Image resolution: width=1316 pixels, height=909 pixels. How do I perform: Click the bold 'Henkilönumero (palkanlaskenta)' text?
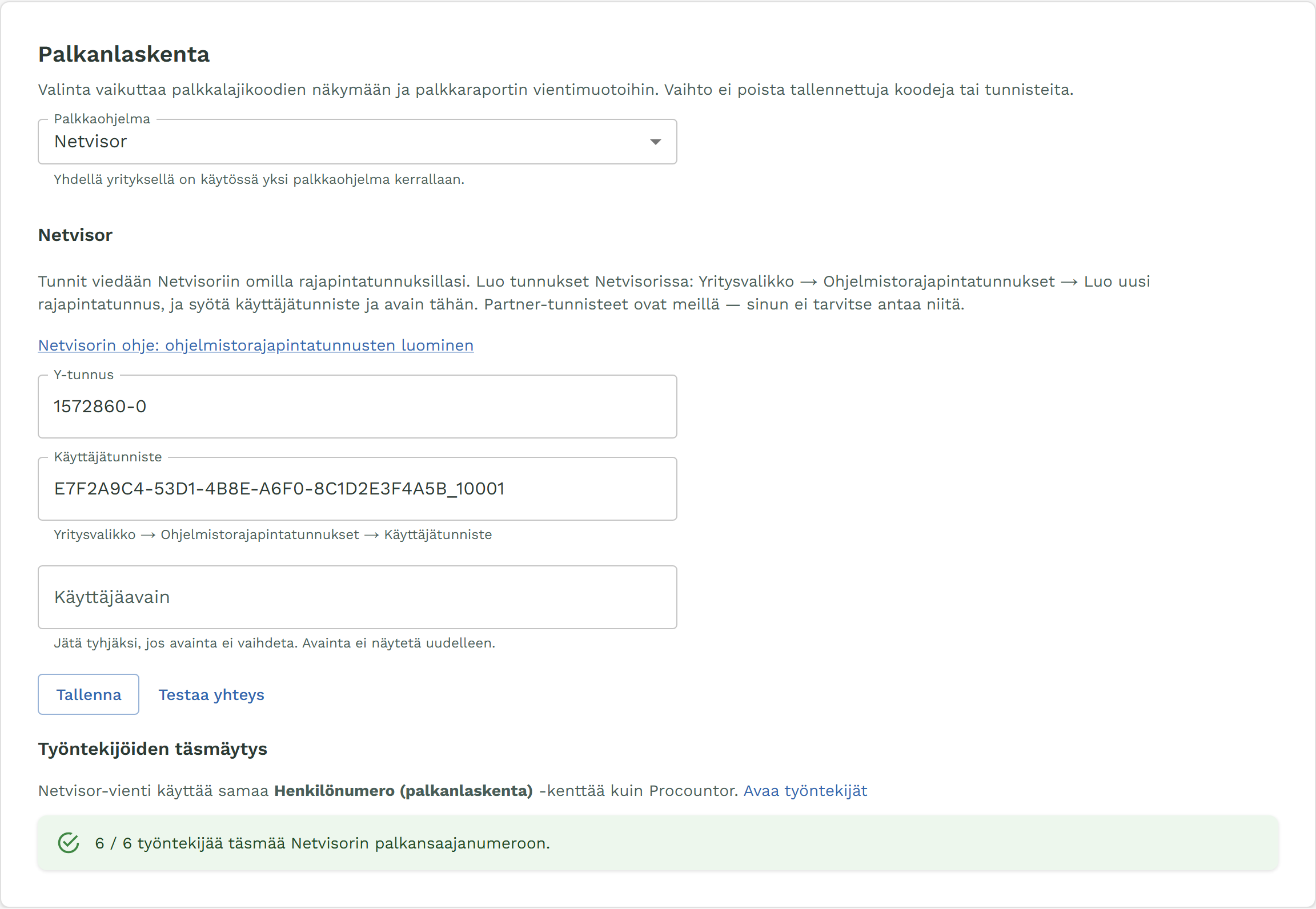click(x=403, y=791)
